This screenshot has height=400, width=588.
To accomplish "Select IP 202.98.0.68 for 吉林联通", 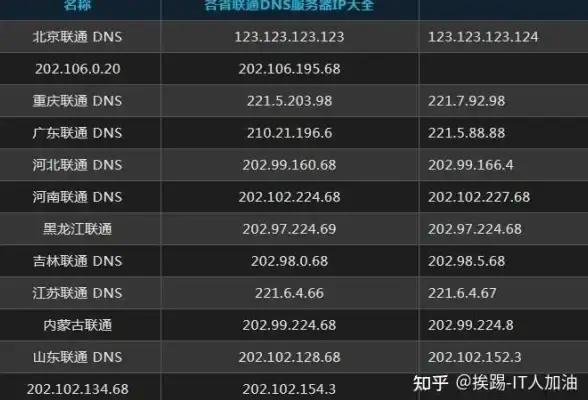I will click(x=289, y=261).
